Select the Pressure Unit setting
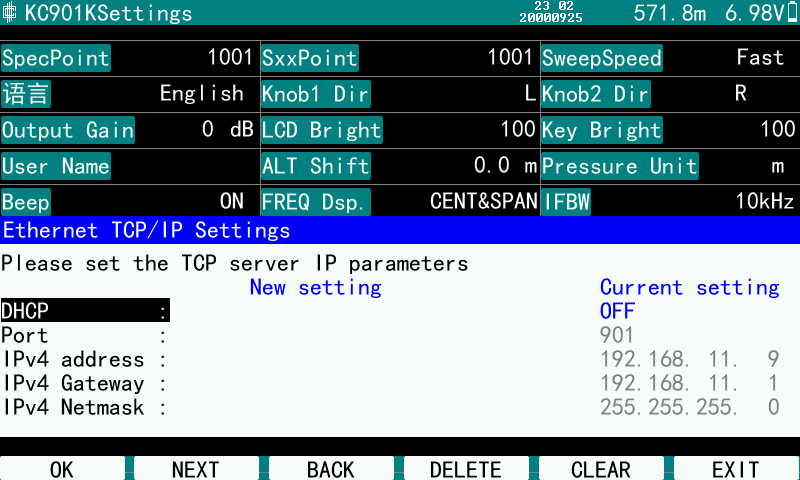This screenshot has height=480, width=800. [620, 166]
